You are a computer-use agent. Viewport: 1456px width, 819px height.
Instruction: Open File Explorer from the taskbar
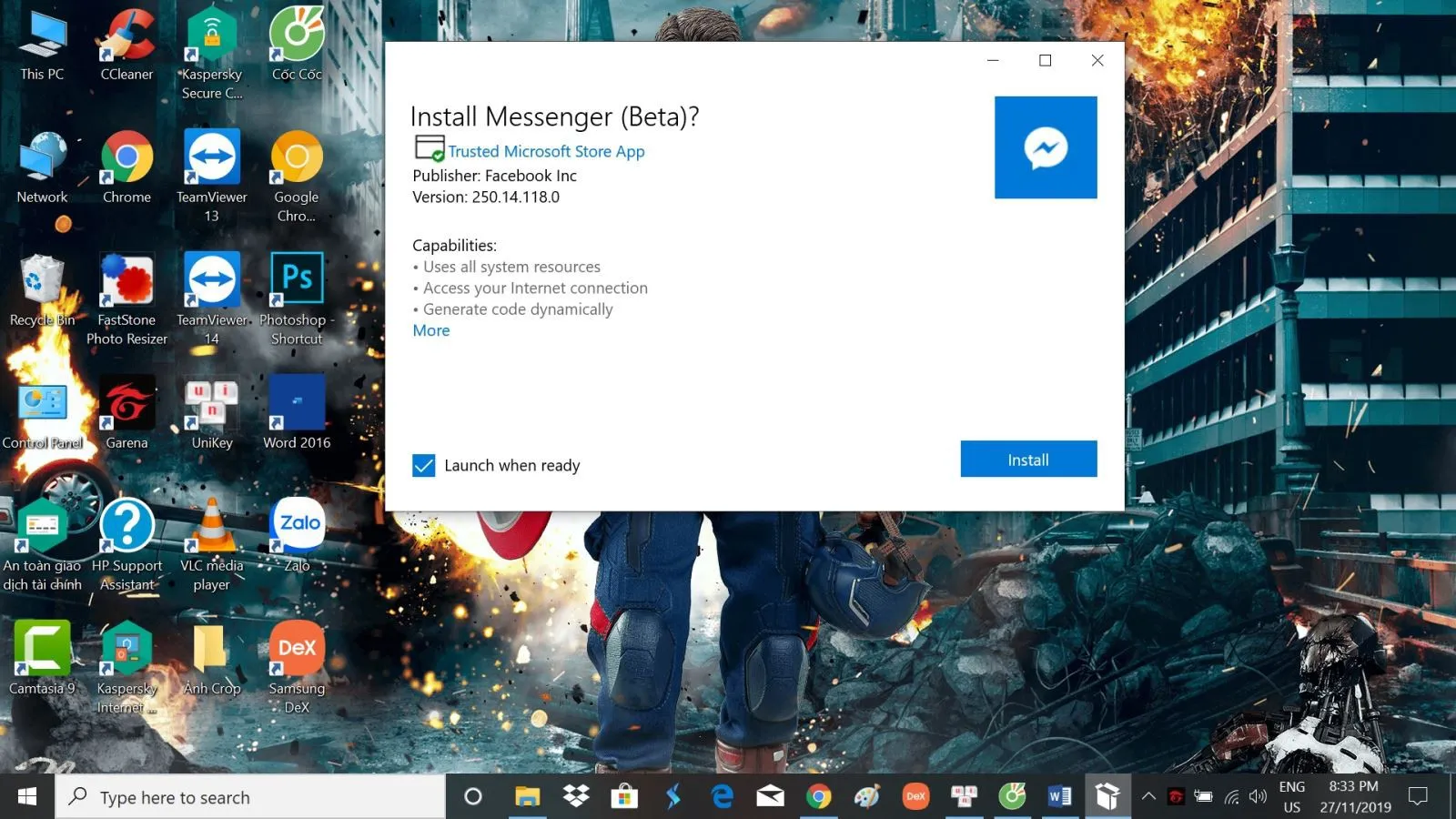click(x=527, y=797)
